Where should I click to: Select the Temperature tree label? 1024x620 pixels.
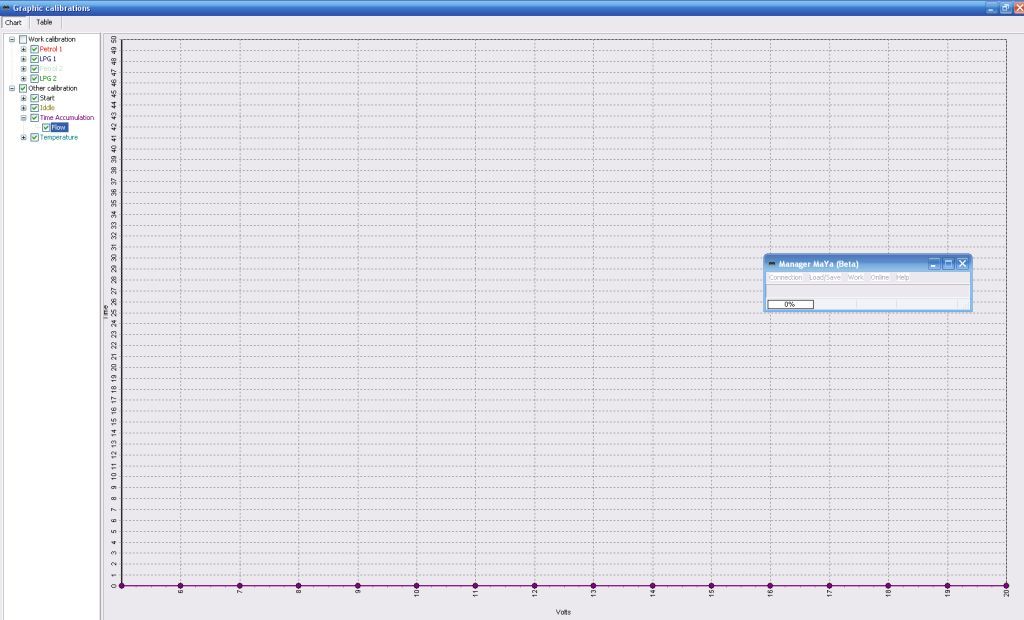(59, 137)
